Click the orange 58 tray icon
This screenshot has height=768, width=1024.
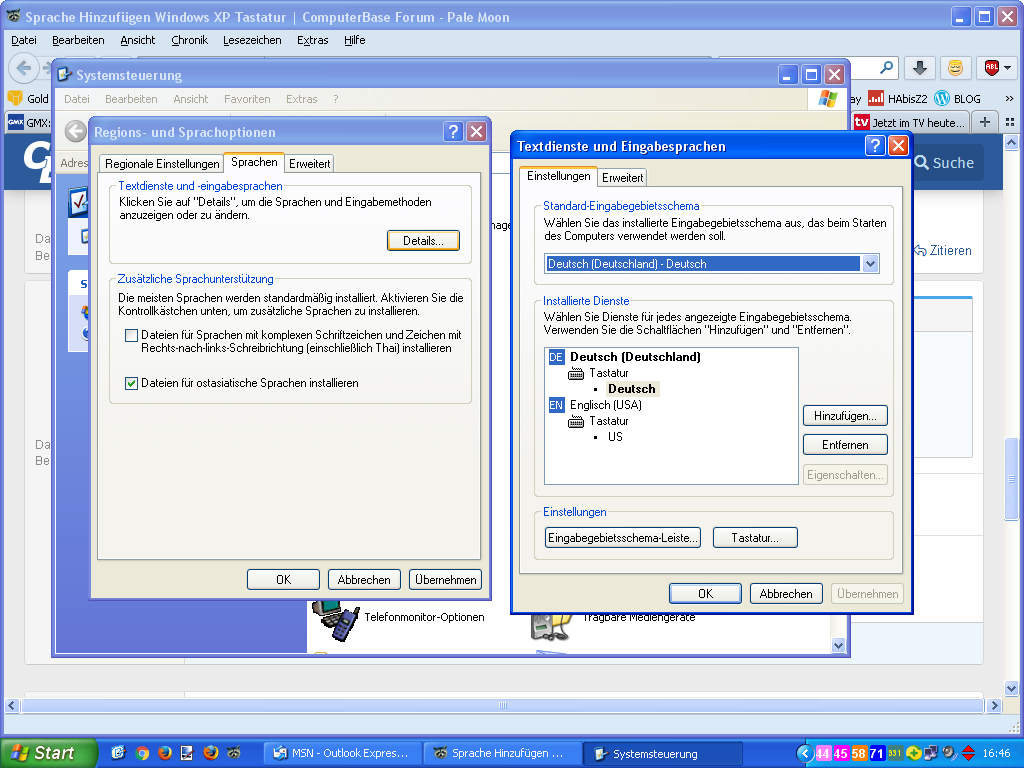[858, 753]
